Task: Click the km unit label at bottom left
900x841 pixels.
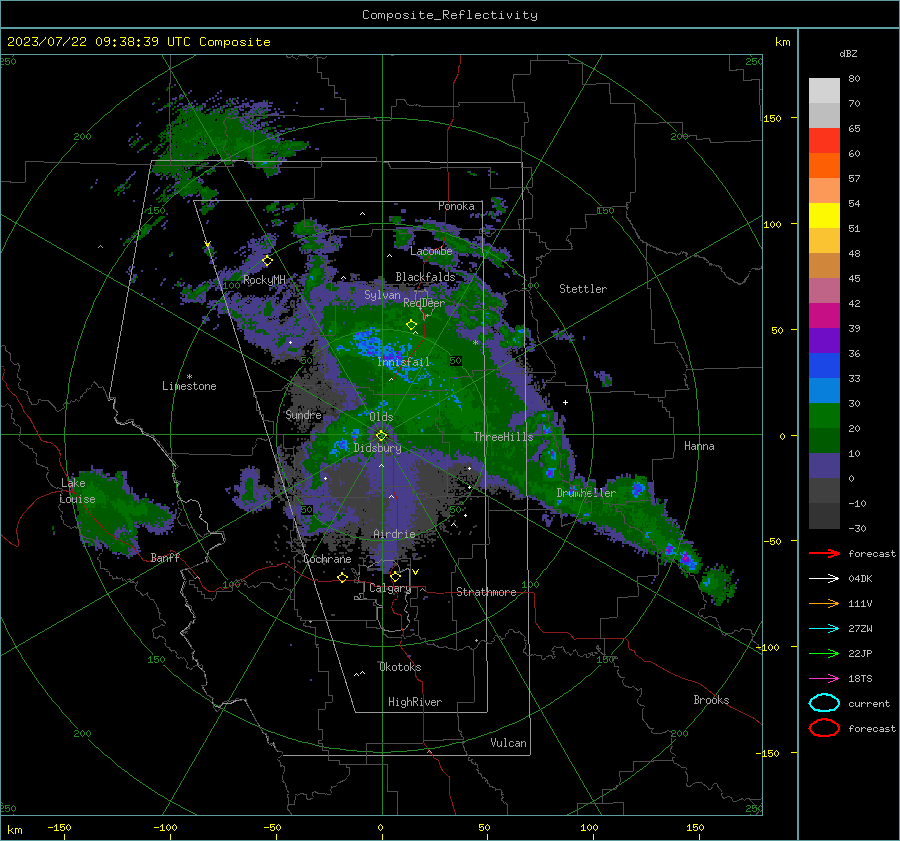Action: (15, 830)
